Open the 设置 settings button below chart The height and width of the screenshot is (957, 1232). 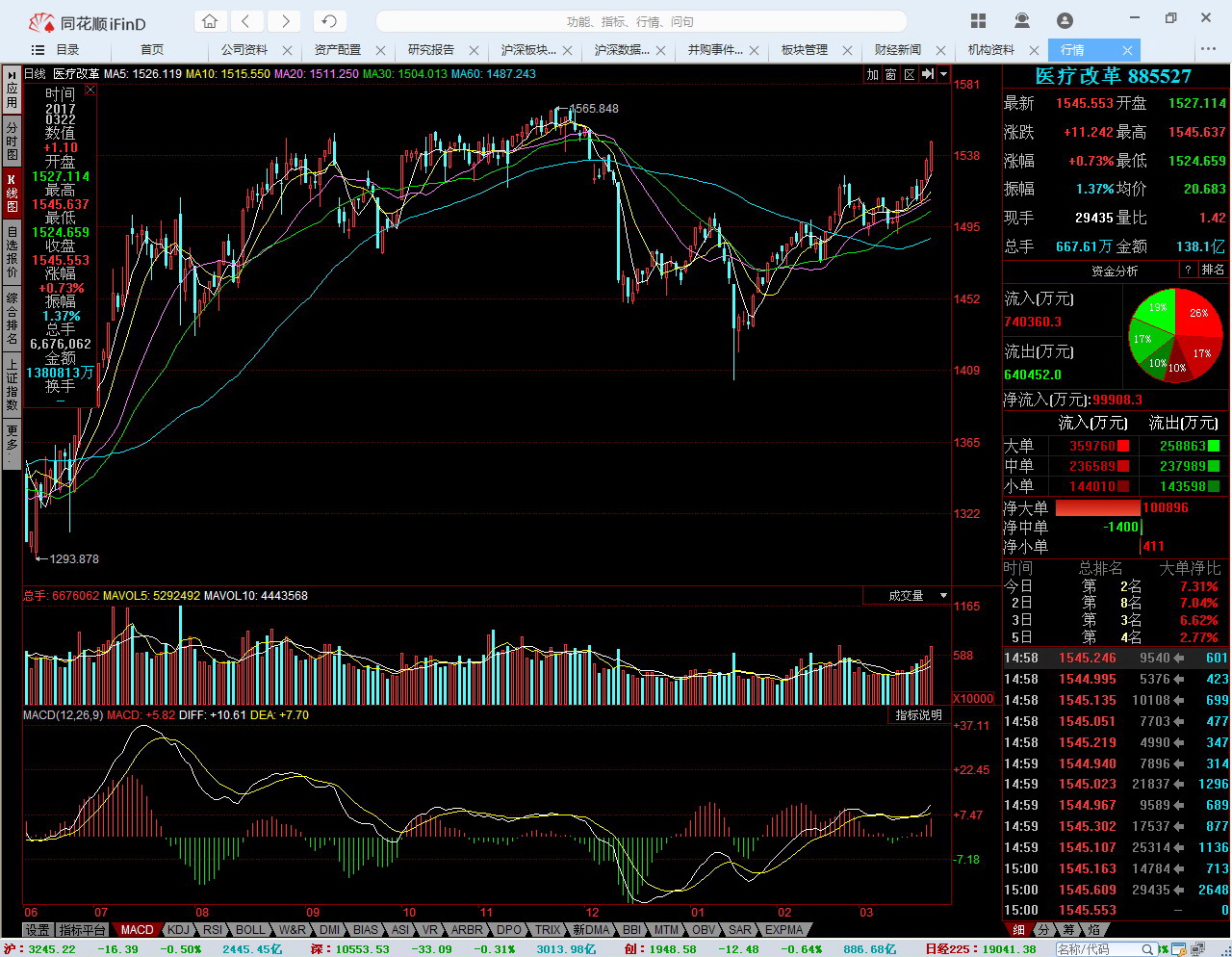click(38, 930)
